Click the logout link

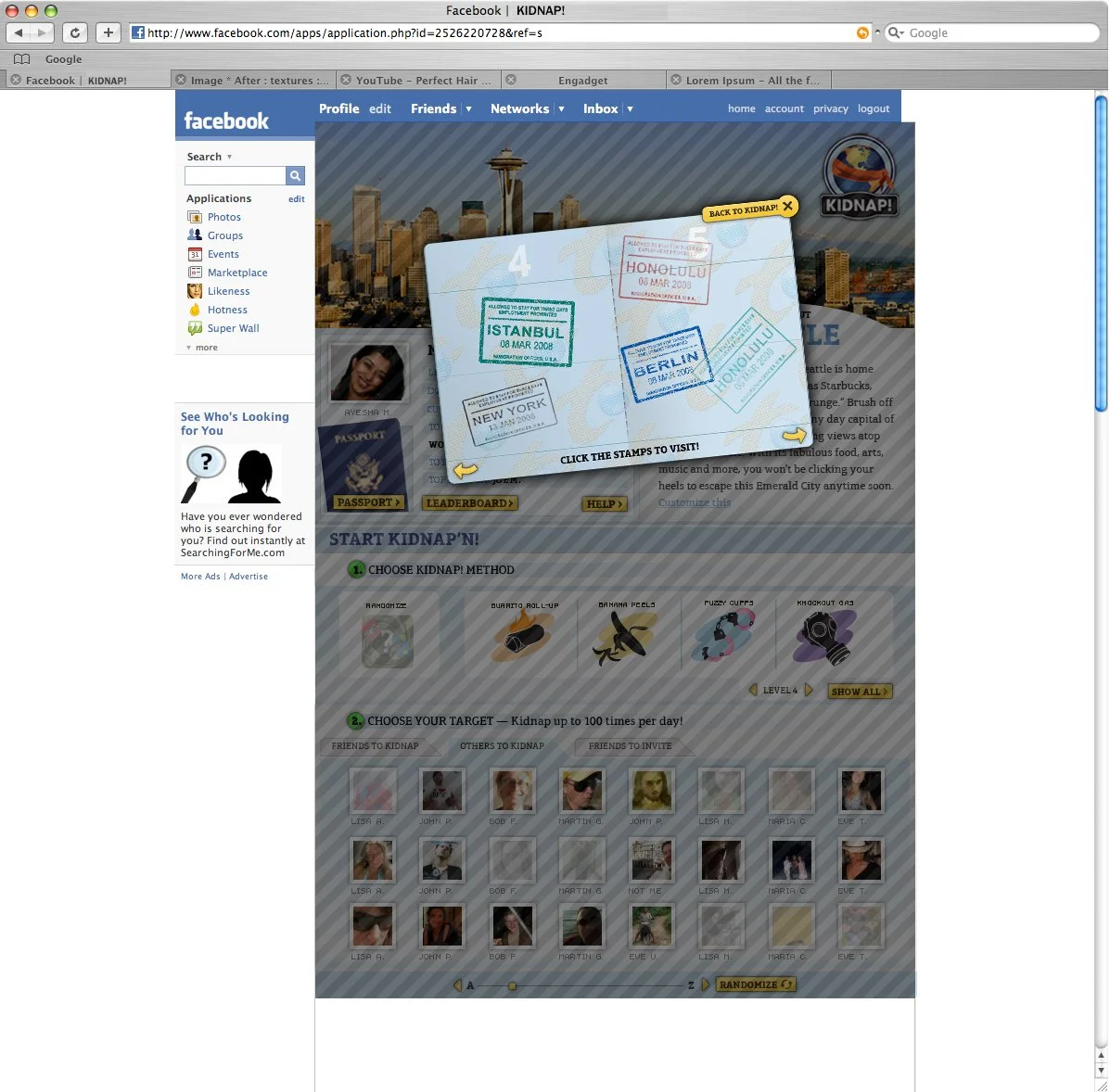point(874,109)
